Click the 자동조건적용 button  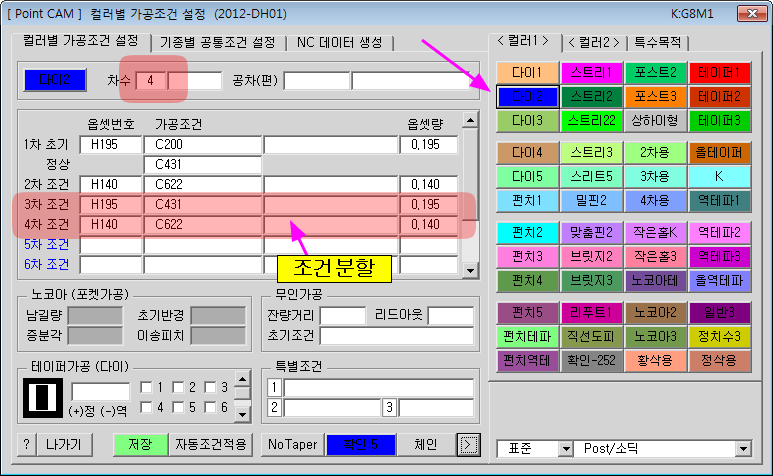(x=211, y=445)
